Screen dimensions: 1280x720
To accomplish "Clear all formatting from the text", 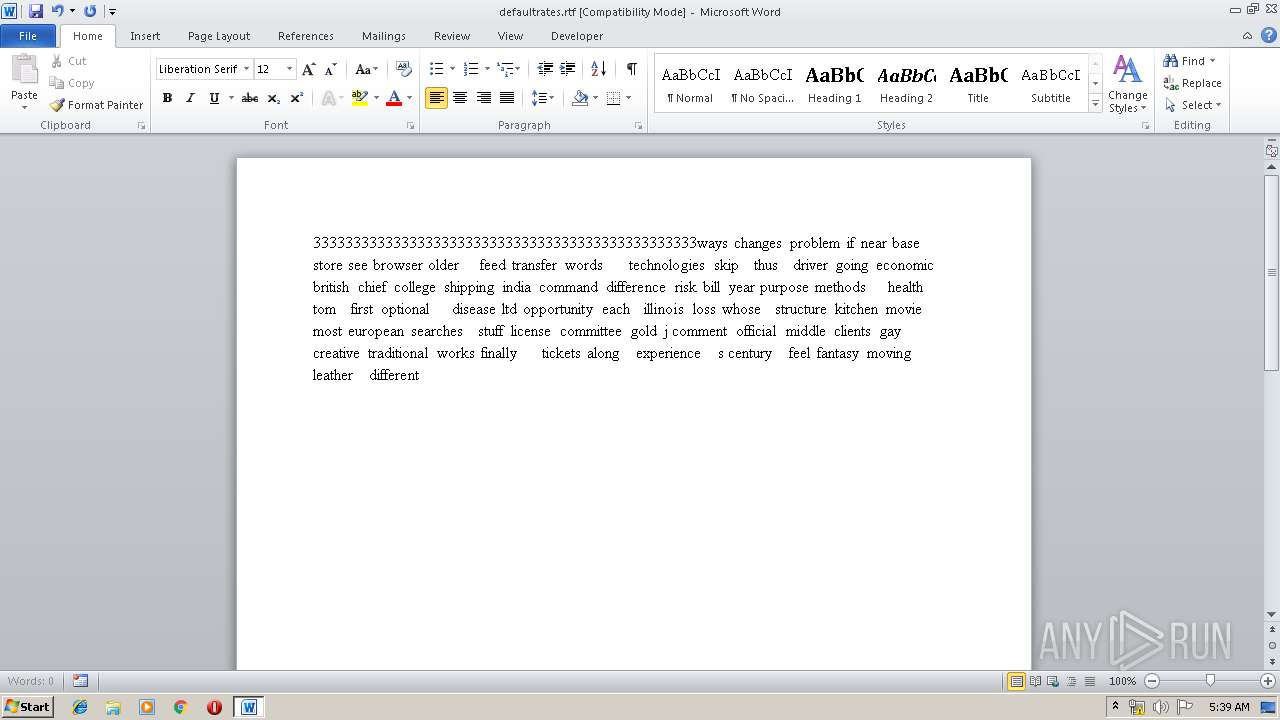I will tap(404, 69).
